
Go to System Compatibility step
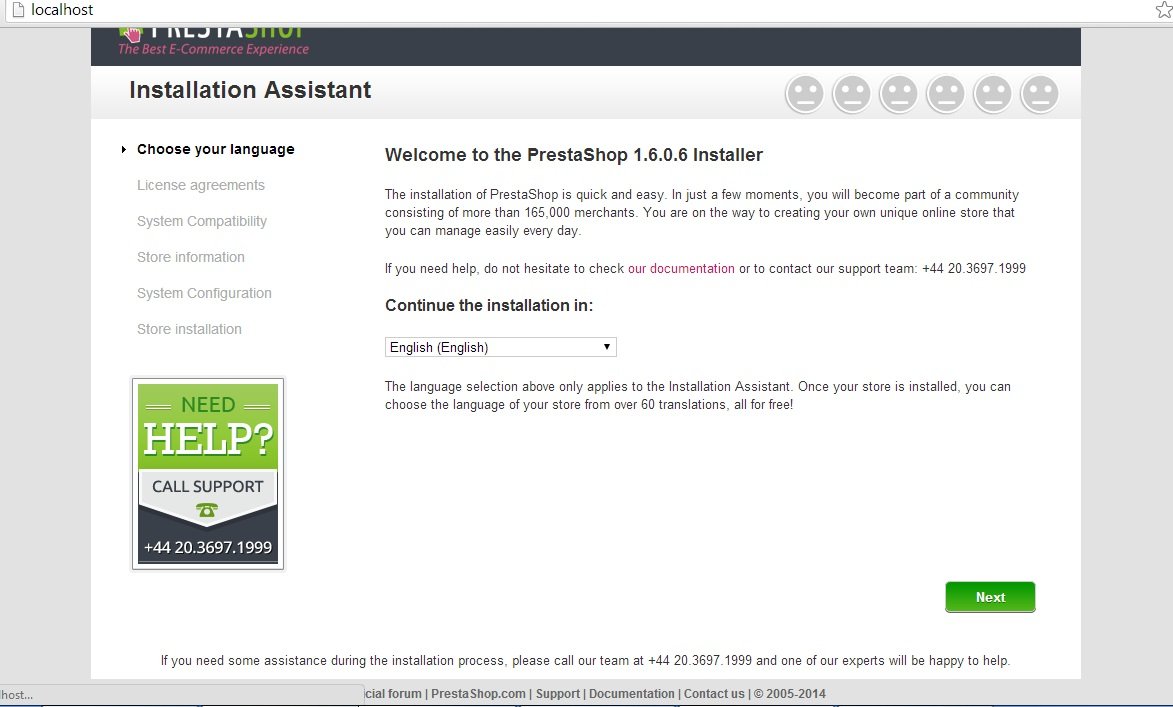coord(202,221)
